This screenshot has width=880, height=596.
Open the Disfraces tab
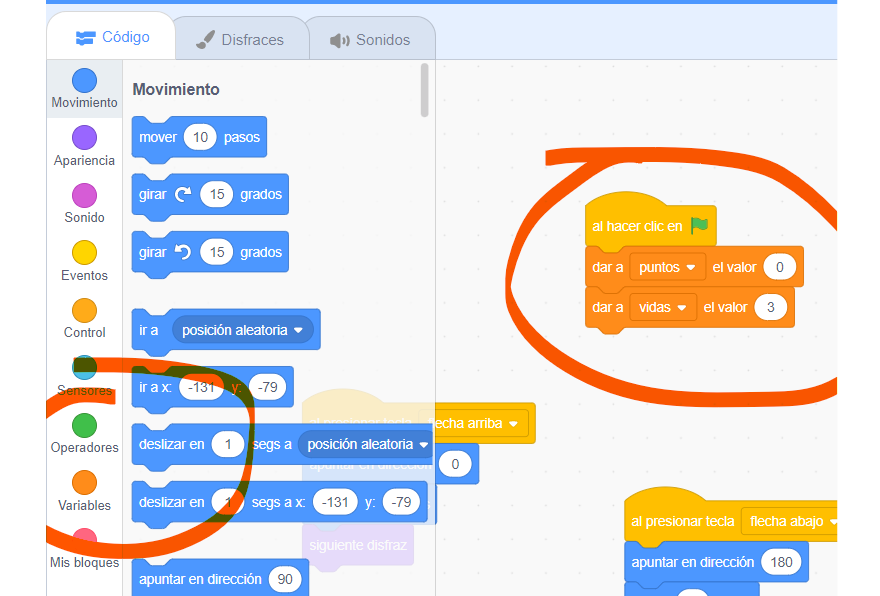(240, 40)
